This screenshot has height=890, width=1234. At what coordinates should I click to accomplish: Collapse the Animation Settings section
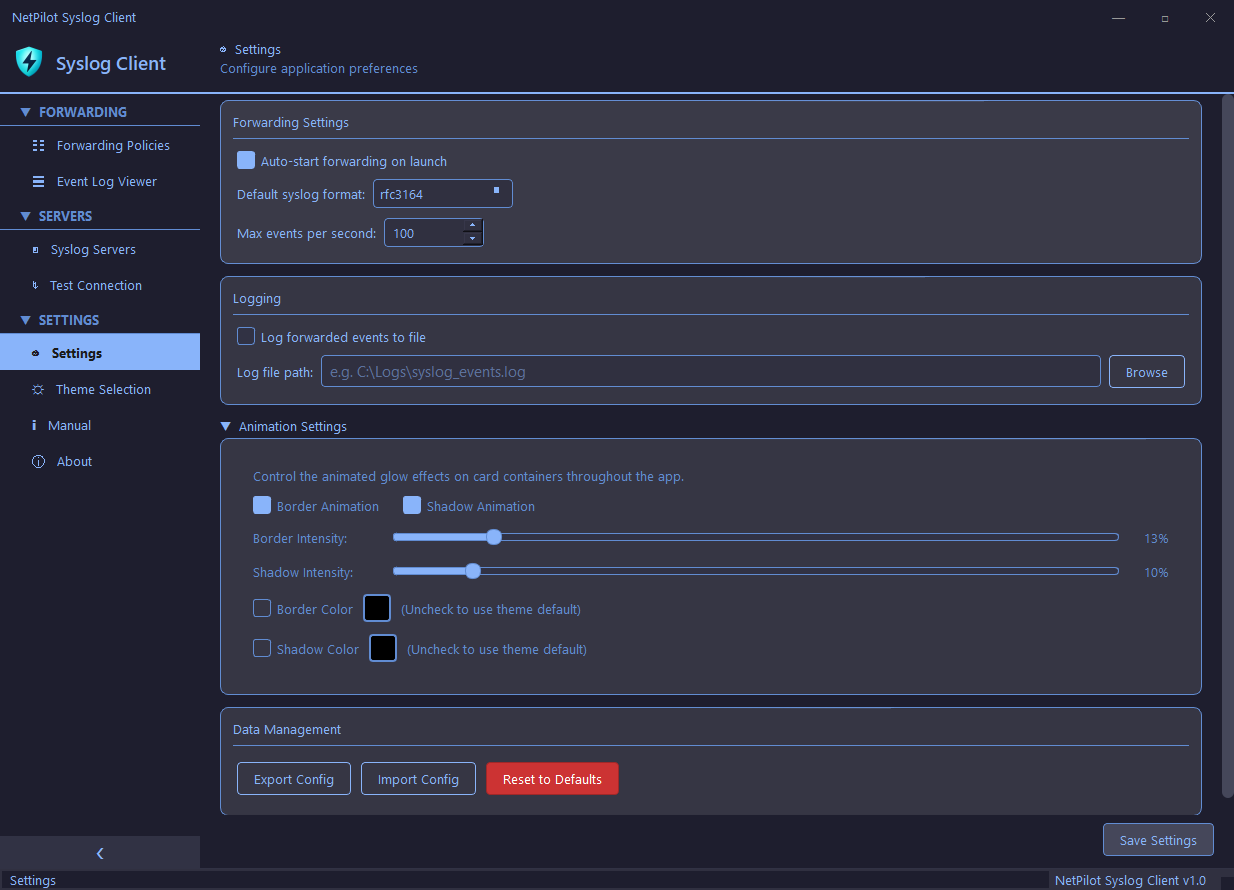coord(225,426)
